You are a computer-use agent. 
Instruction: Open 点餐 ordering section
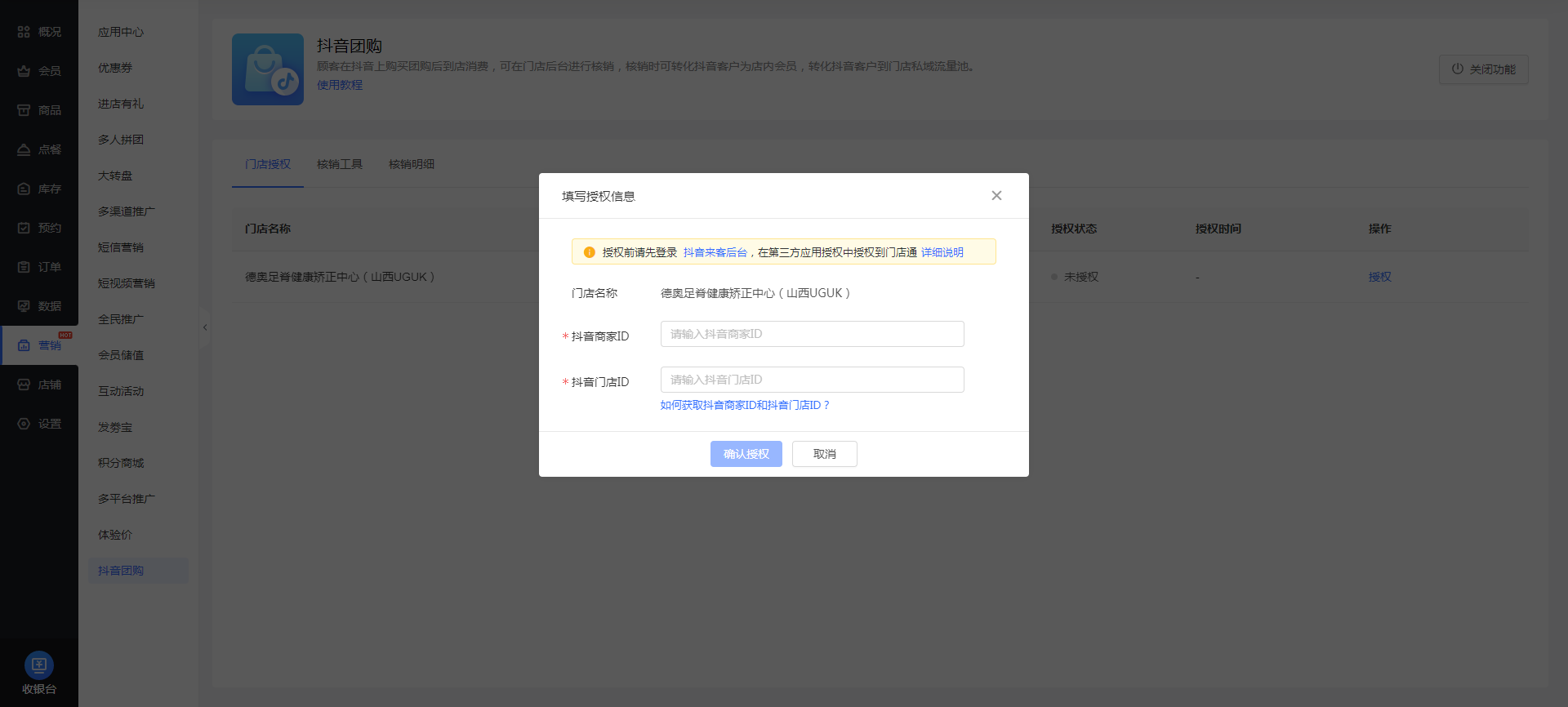pos(39,149)
